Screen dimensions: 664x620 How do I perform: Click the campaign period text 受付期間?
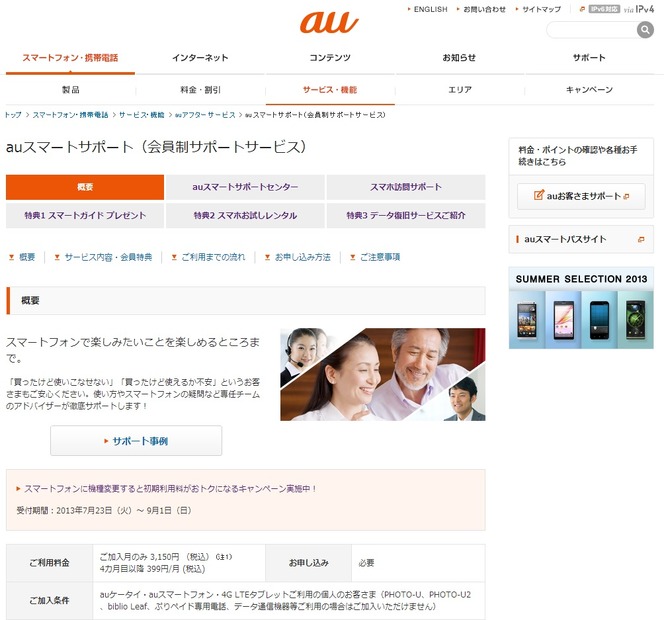104,510
